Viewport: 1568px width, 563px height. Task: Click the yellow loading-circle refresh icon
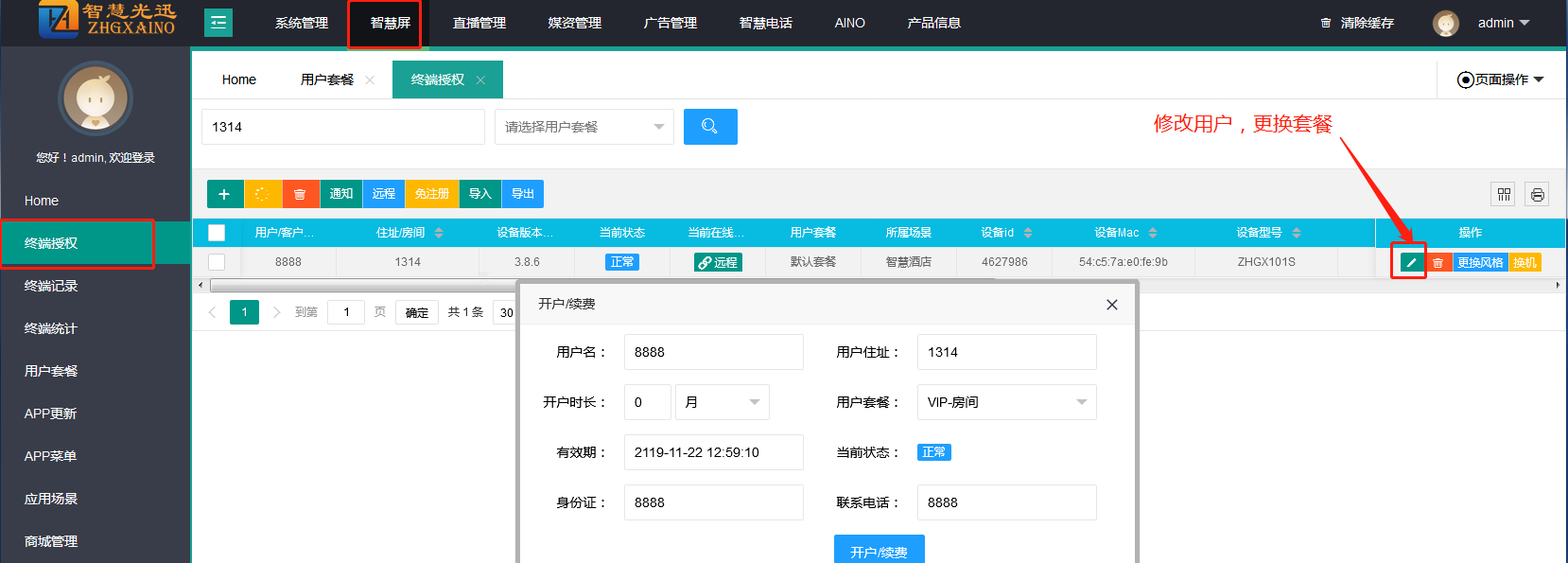pyautogui.click(x=262, y=194)
